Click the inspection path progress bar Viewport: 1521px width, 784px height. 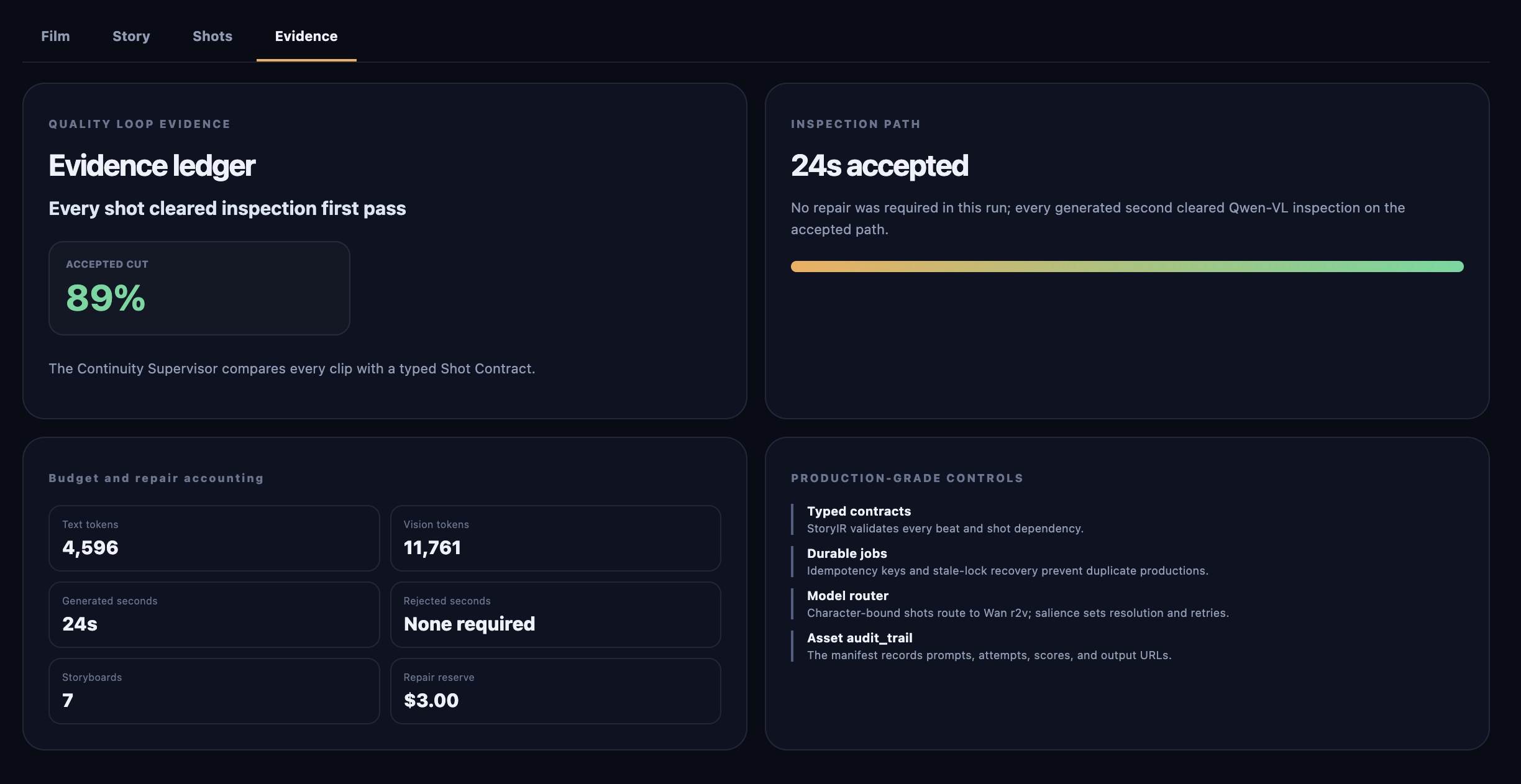pos(1127,267)
